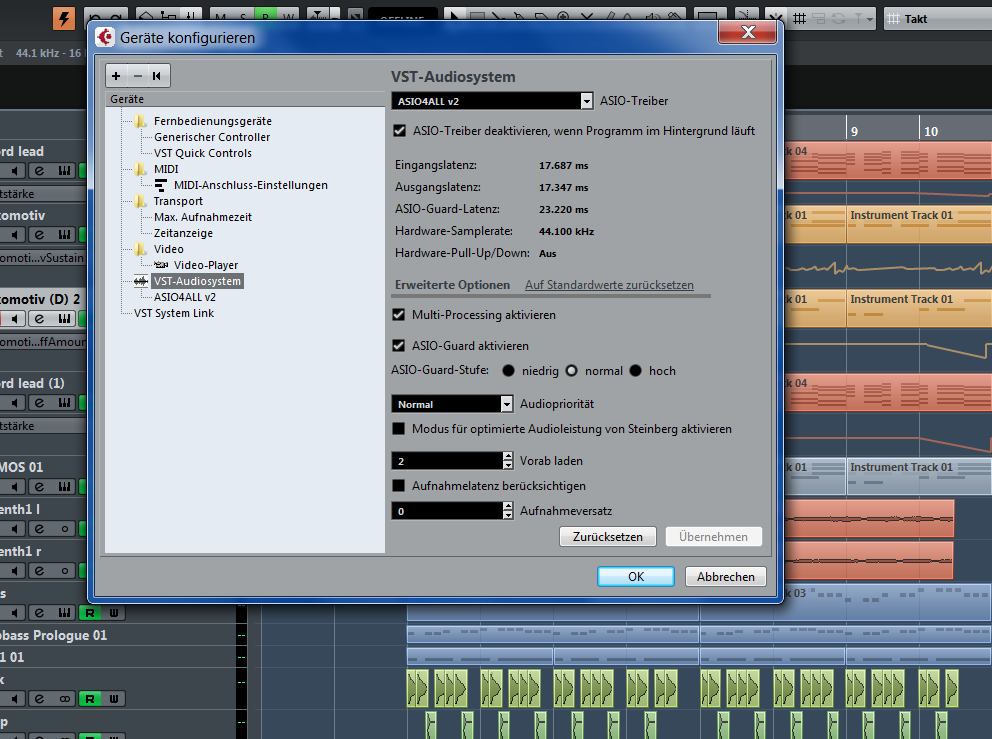The height and width of the screenshot is (739, 992).
Task: Toggle Read automation 'R' on the 'x' track
Action: (90, 699)
